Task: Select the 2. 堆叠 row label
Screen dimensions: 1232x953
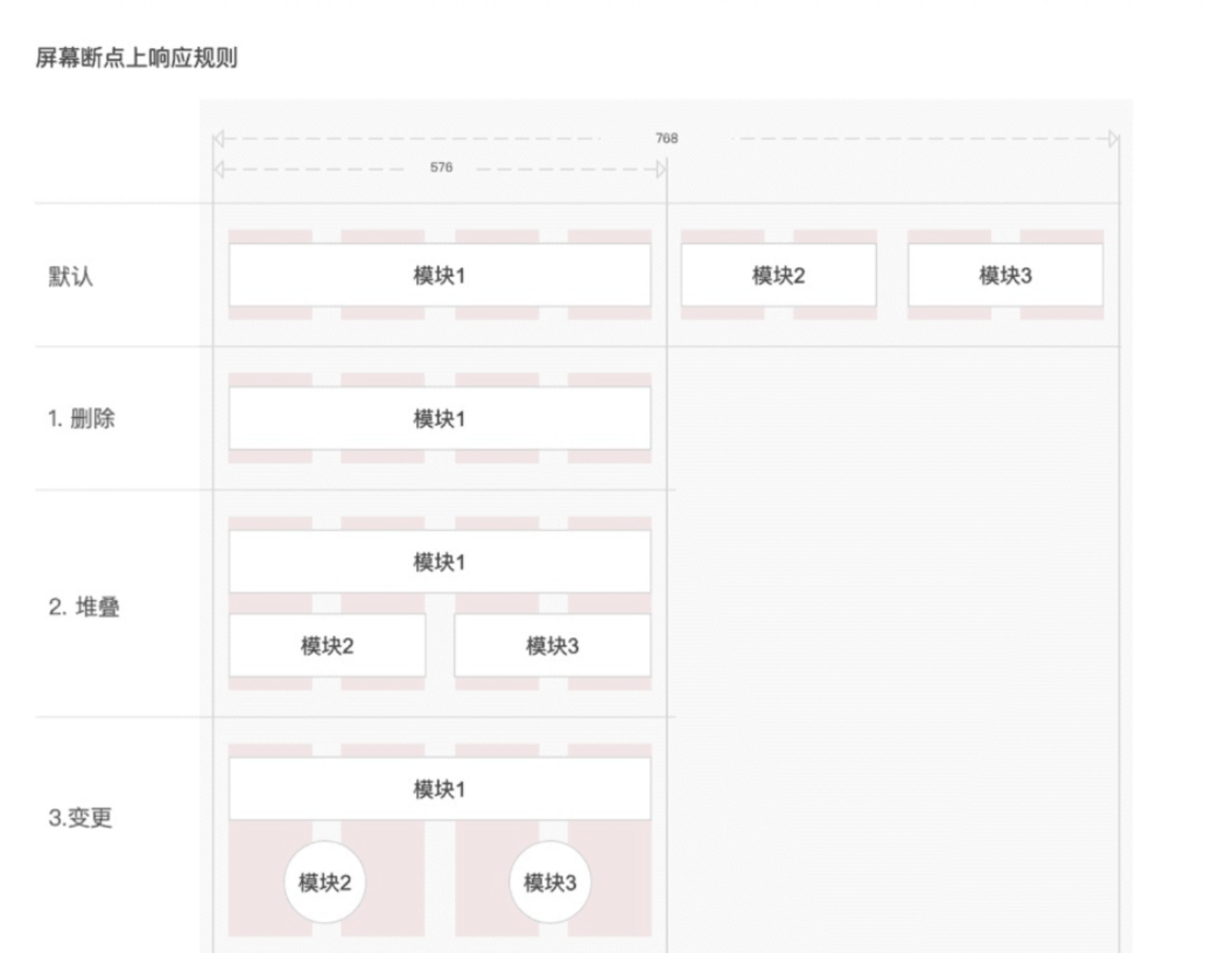Action: 84,607
